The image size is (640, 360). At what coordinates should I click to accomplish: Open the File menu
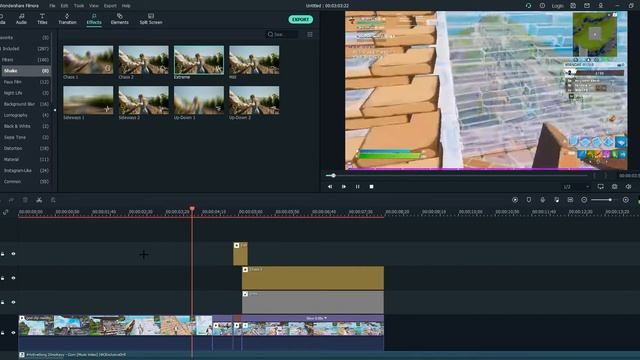pos(52,6)
